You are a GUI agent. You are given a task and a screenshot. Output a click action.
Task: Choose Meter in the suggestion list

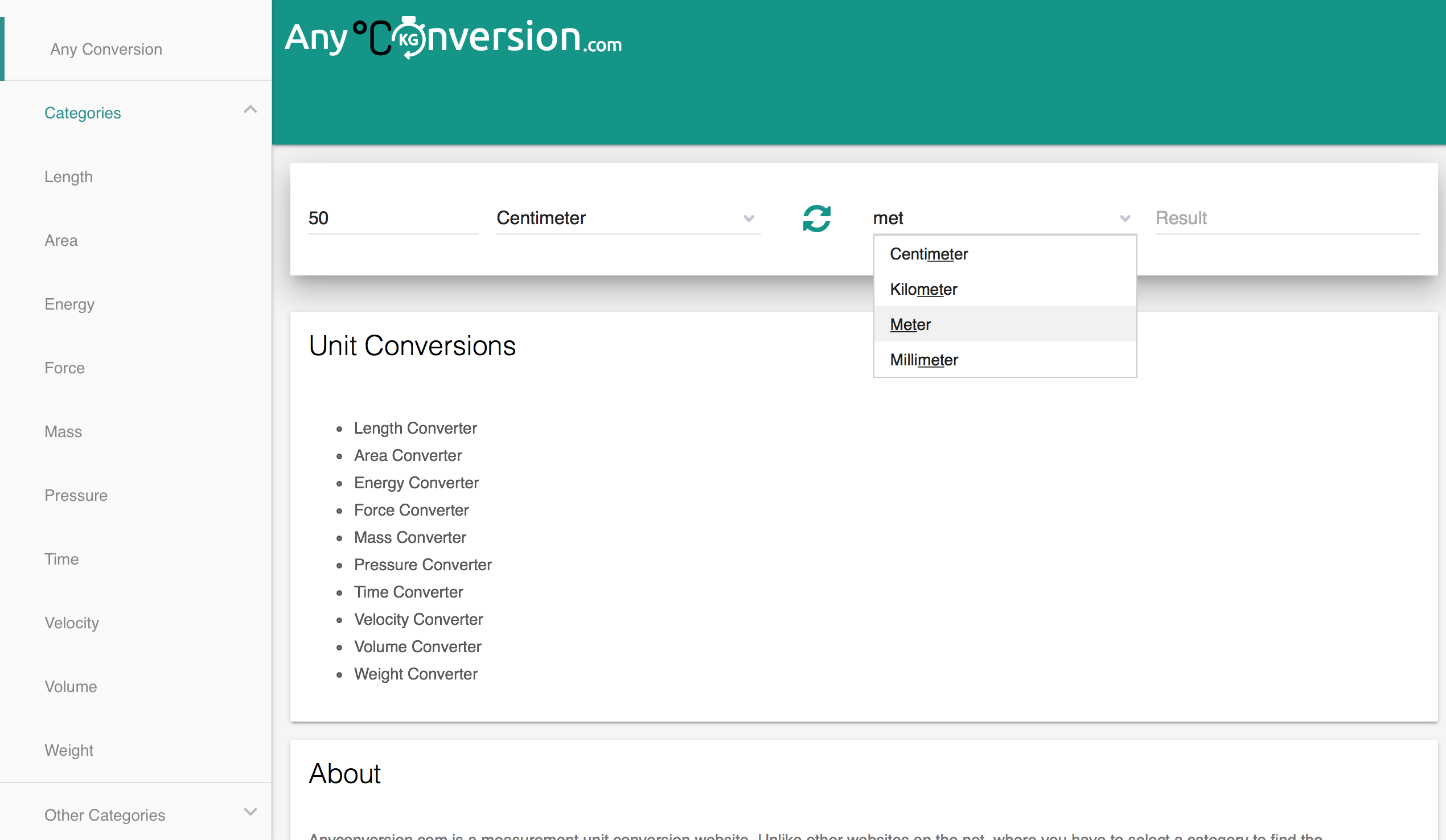click(x=1005, y=324)
